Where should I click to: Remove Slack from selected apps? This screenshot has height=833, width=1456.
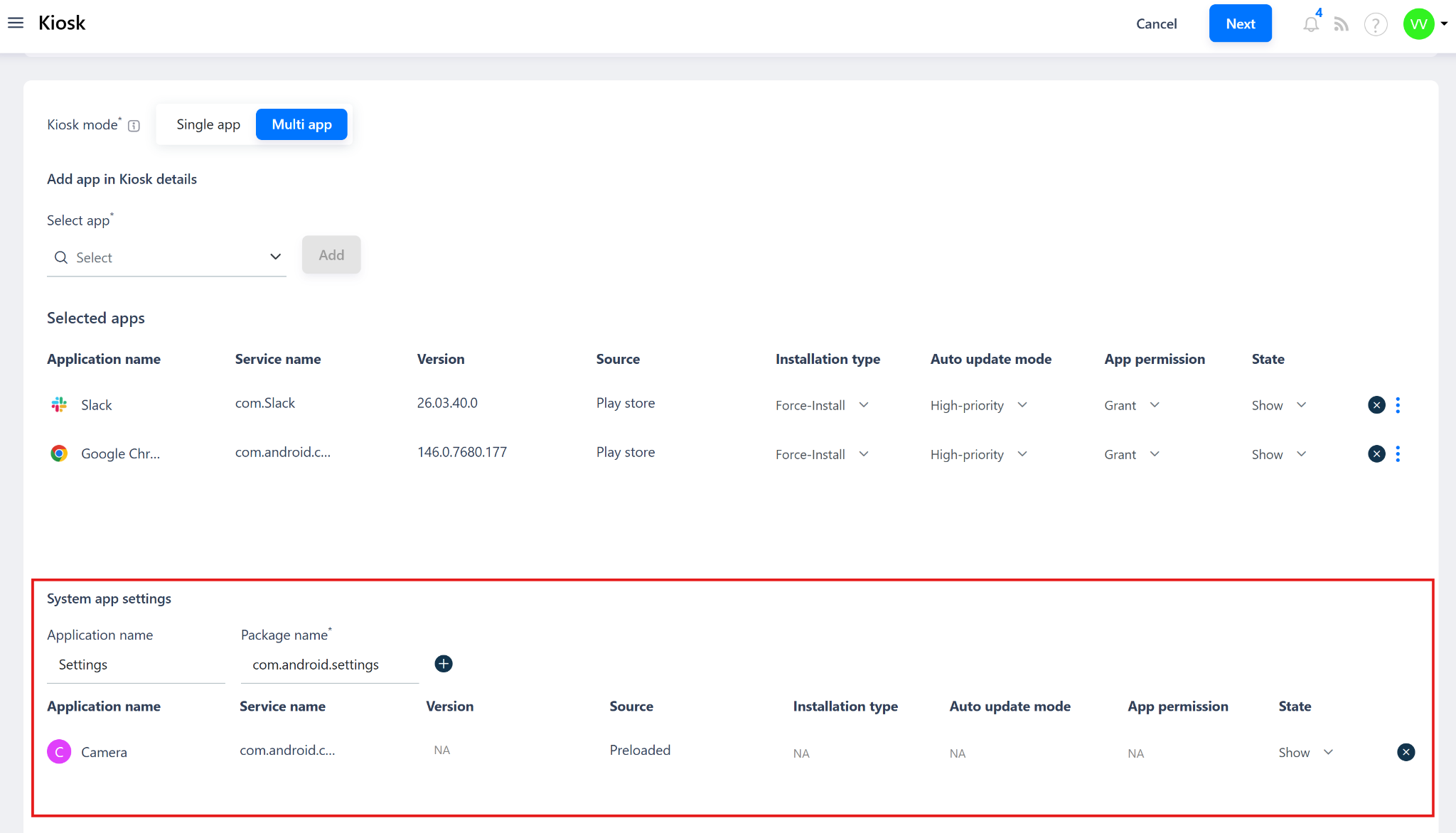[1376, 405]
